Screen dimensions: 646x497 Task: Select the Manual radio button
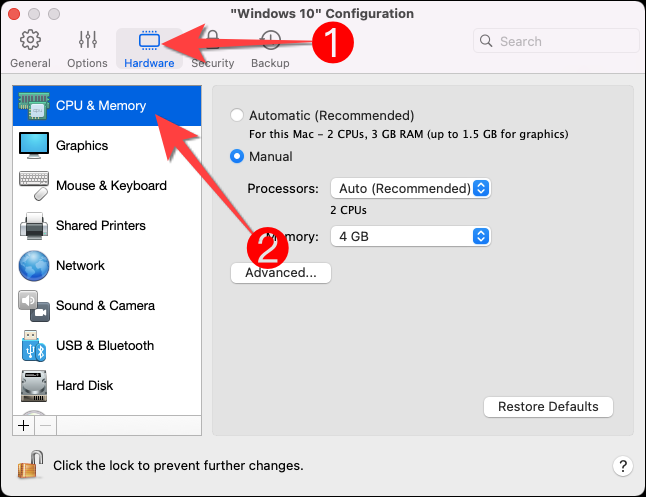(x=237, y=156)
